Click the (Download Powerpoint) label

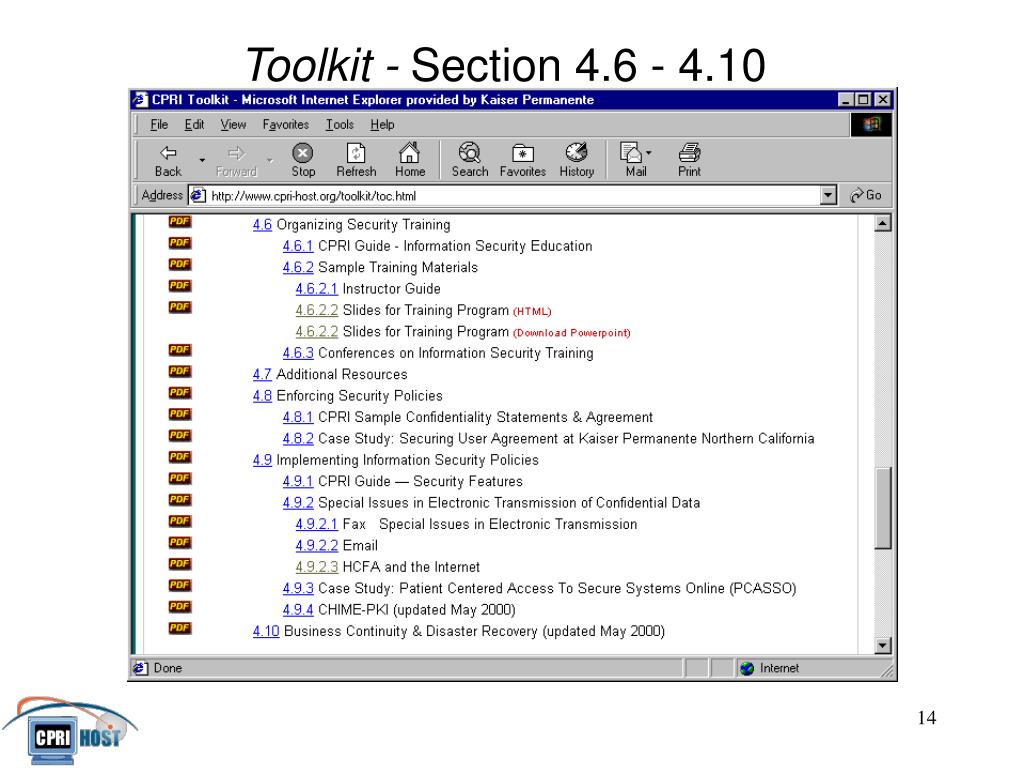571,333
